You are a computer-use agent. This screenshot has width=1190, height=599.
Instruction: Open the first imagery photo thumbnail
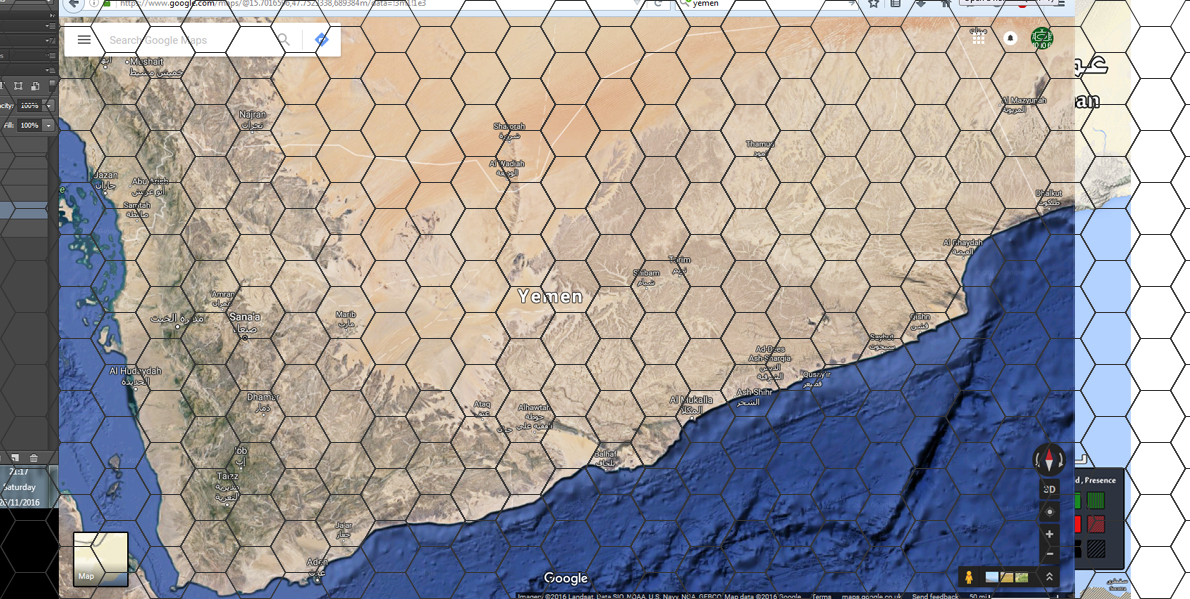tap(992, 577)
